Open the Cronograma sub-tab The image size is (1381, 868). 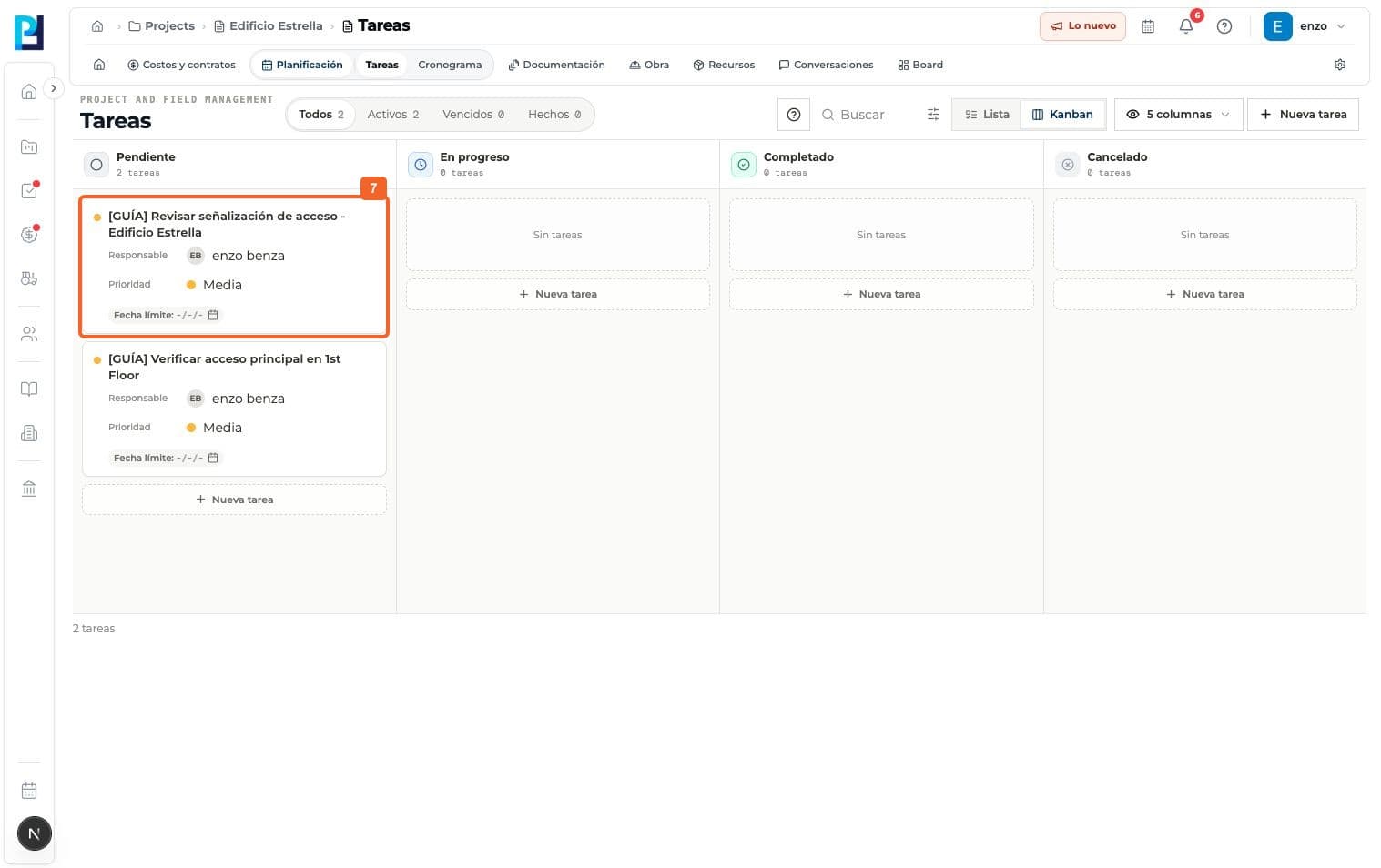pyautogui.click(x=450, y=65)
